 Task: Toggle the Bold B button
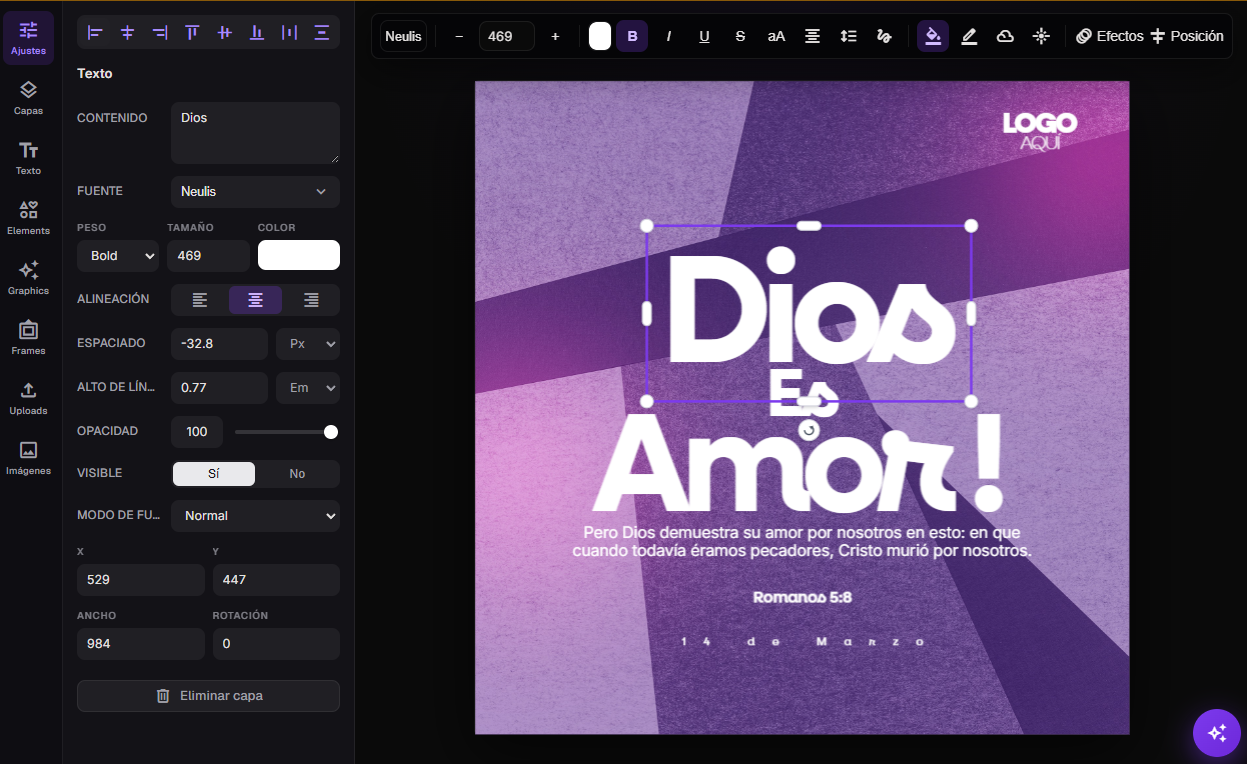click(632, 36)
